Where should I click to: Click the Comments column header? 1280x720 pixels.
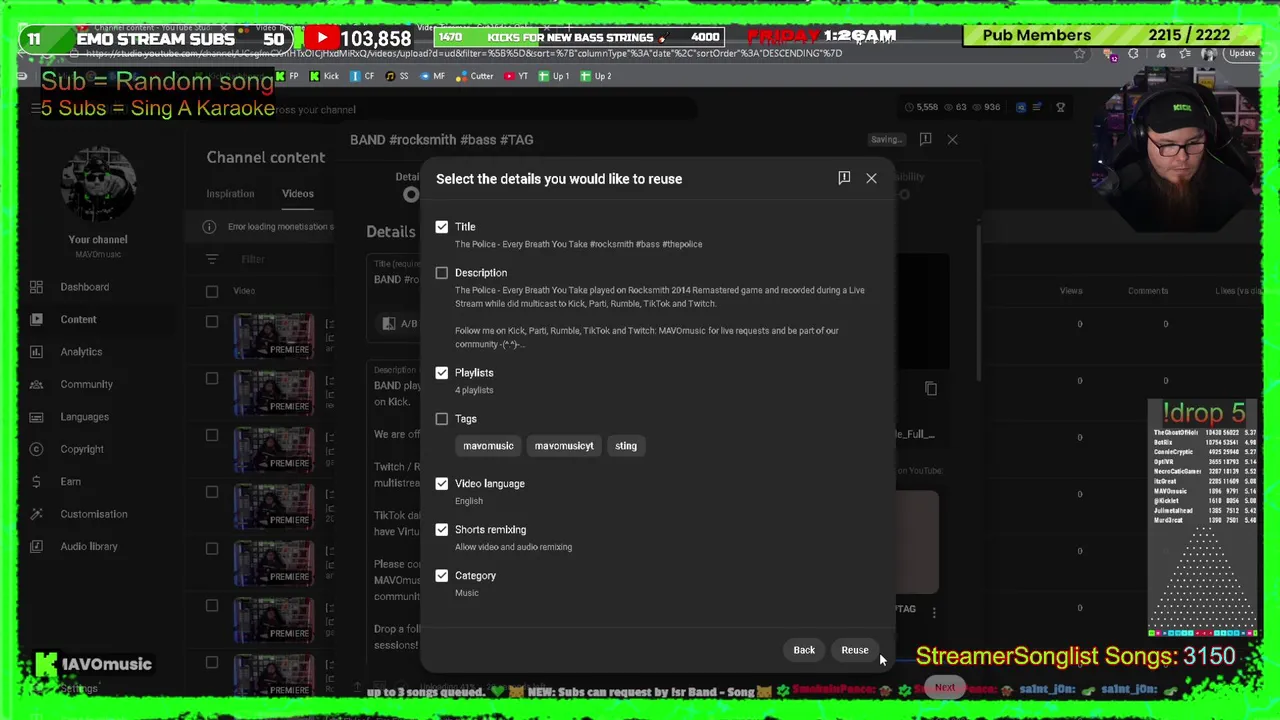[1147, 291]
